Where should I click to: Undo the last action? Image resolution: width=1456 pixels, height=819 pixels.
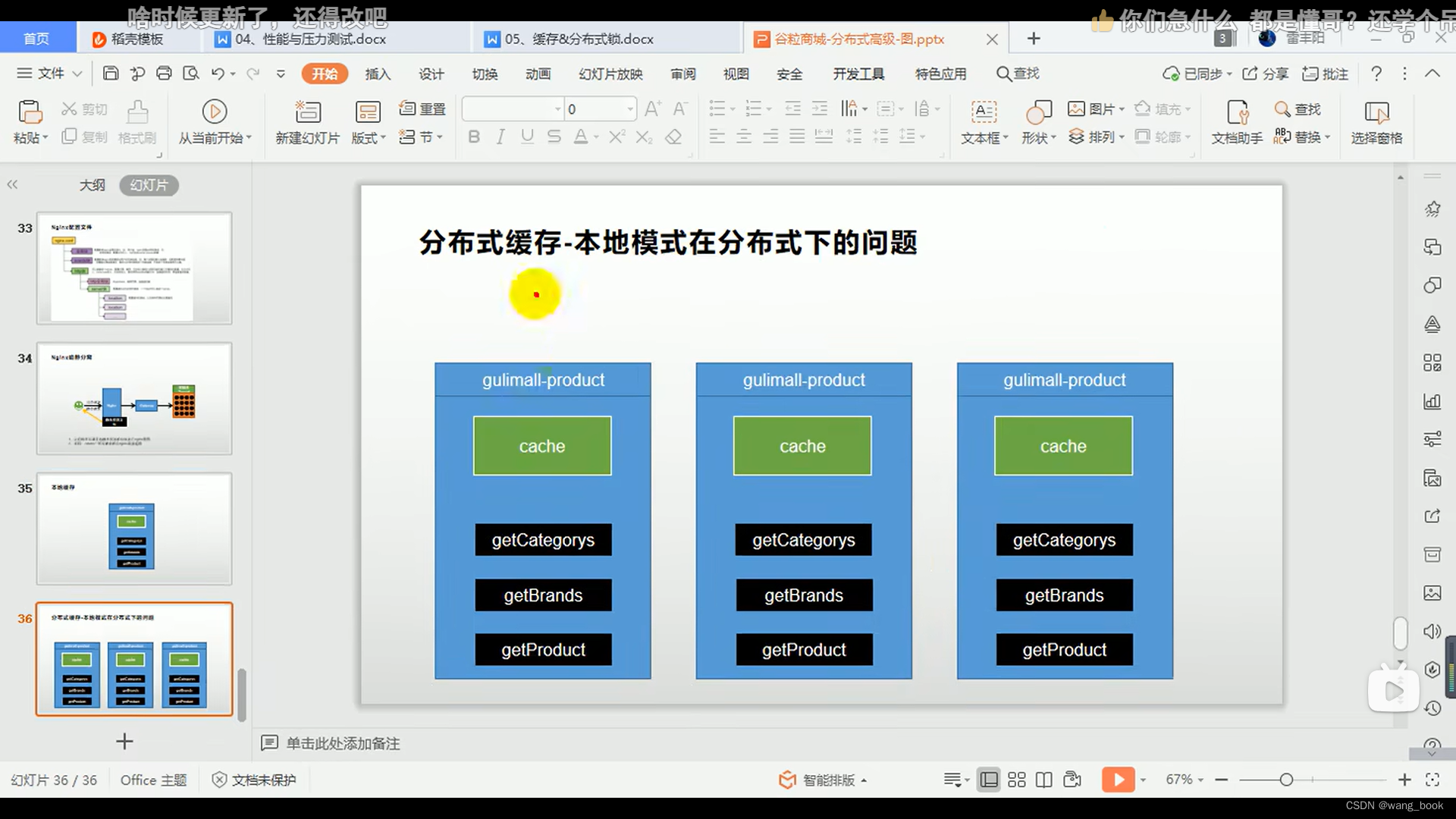(218, 73)
